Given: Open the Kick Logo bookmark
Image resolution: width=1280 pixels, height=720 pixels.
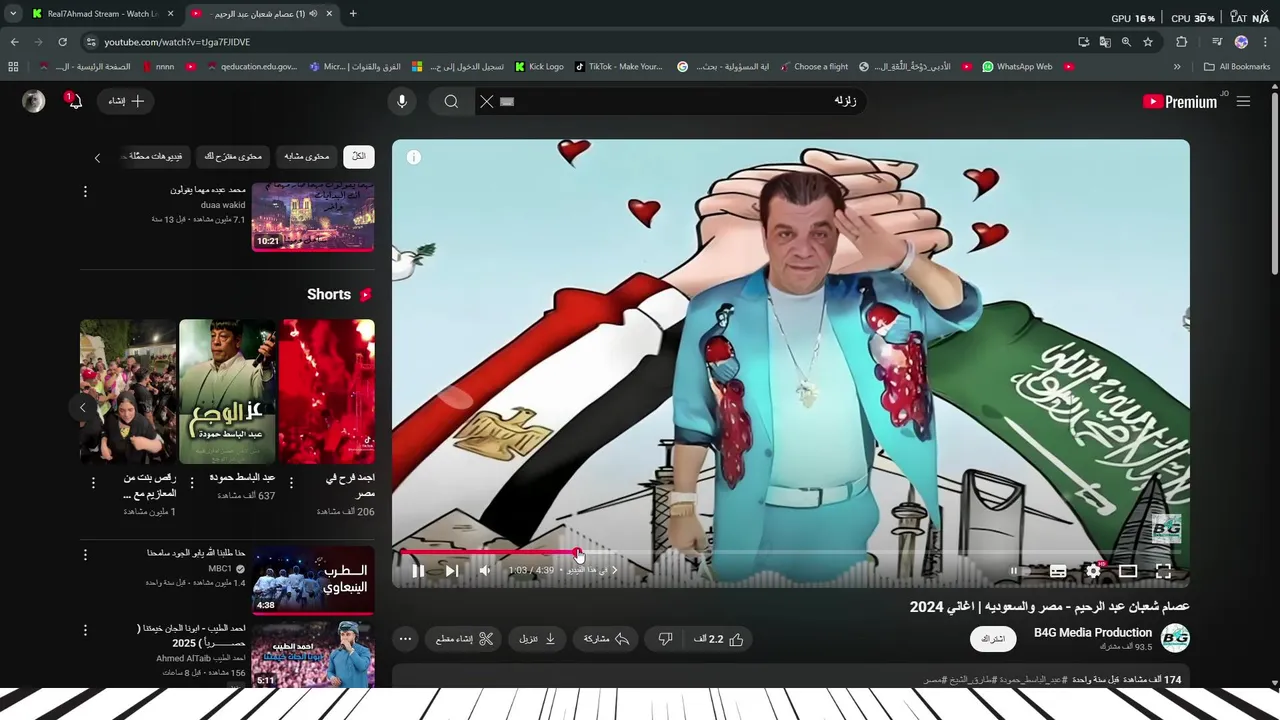Looking at the screenshot, I should 539,67.
